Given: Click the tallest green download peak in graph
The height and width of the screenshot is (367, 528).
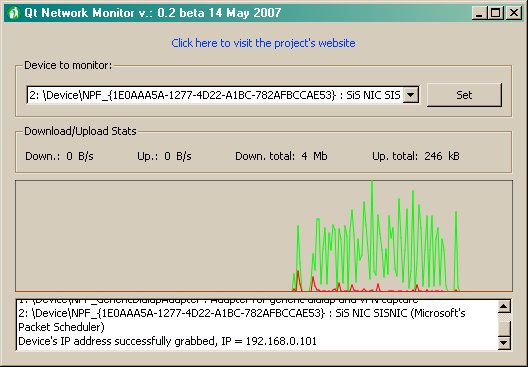Looking at the screenshot, I should [x=372, y=184].
